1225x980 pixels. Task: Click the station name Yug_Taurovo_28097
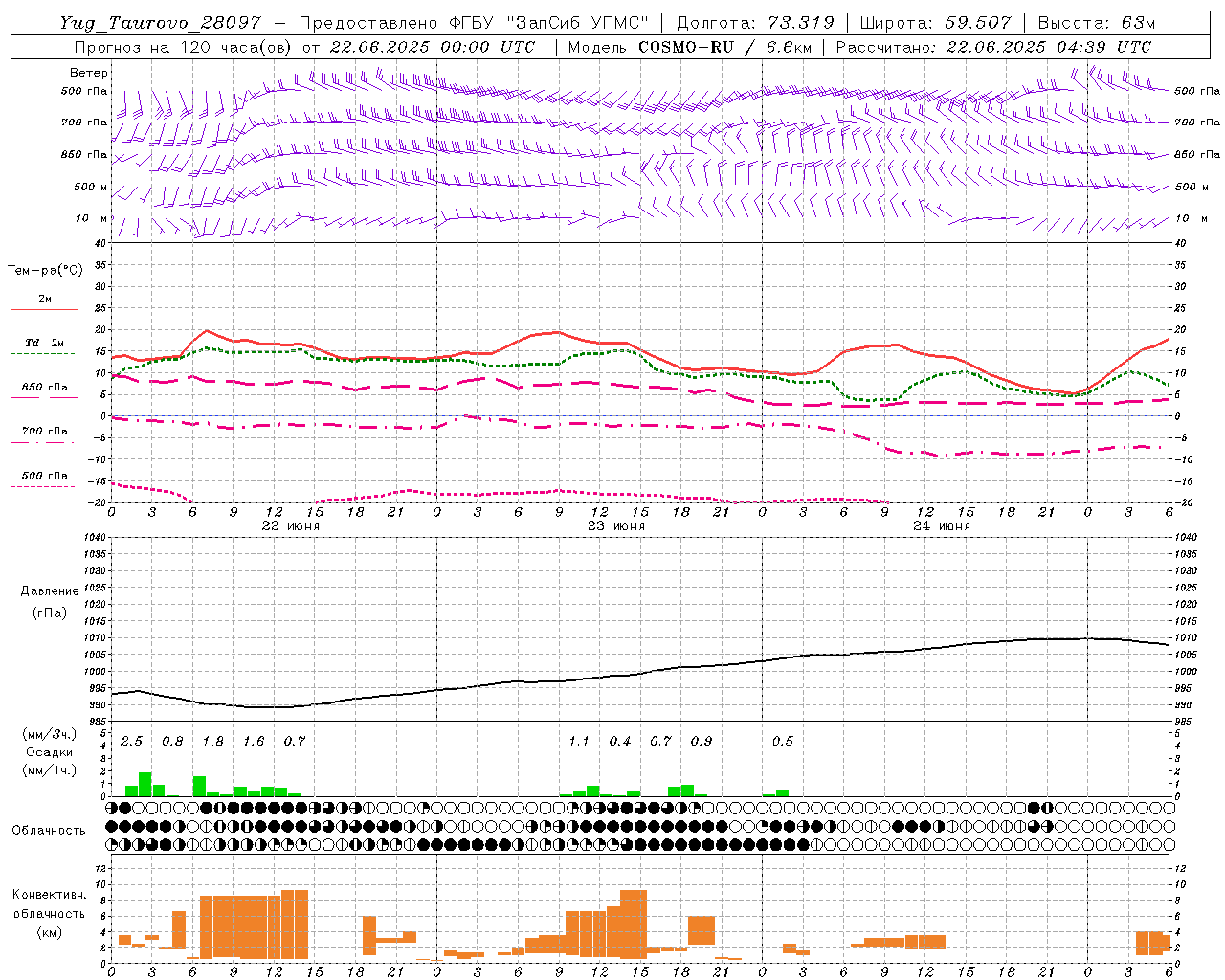[x=161, y=23]
